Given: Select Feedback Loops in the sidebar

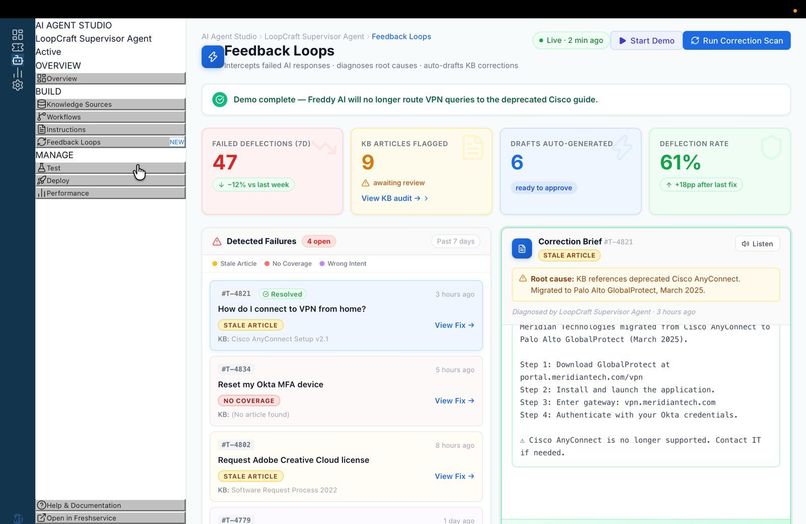Looking at the screenshot, I should coord(111,142).
